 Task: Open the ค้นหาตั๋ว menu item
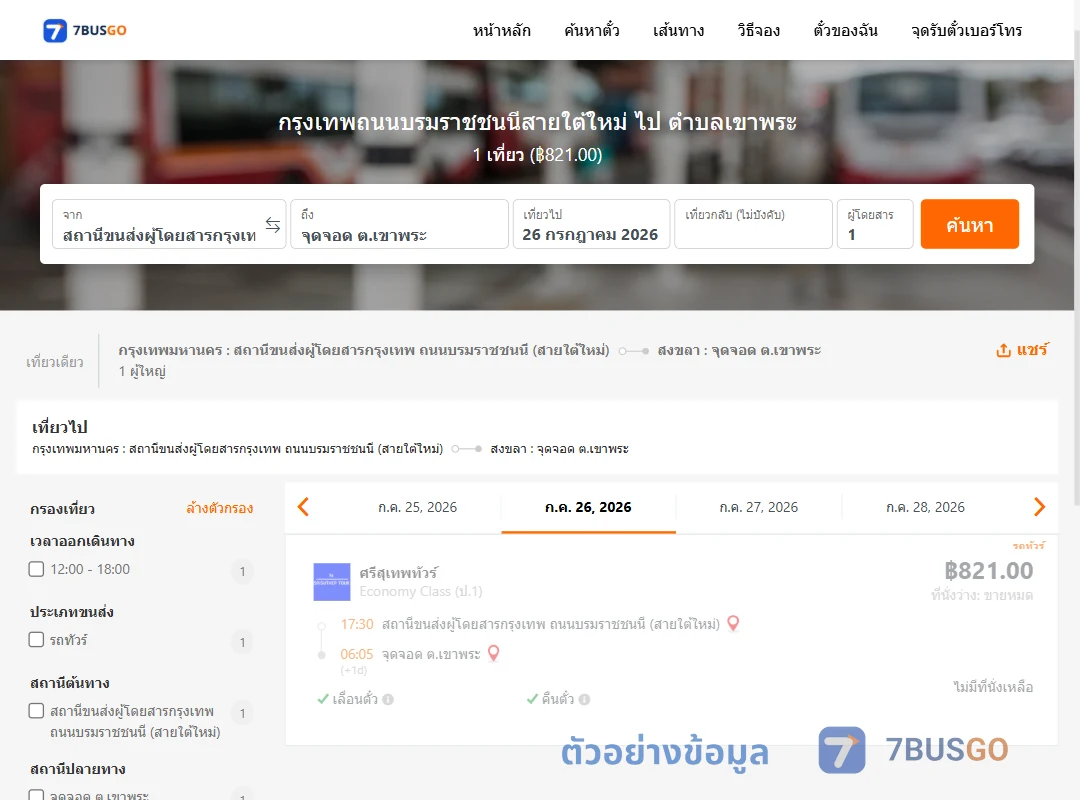[592, 30]
